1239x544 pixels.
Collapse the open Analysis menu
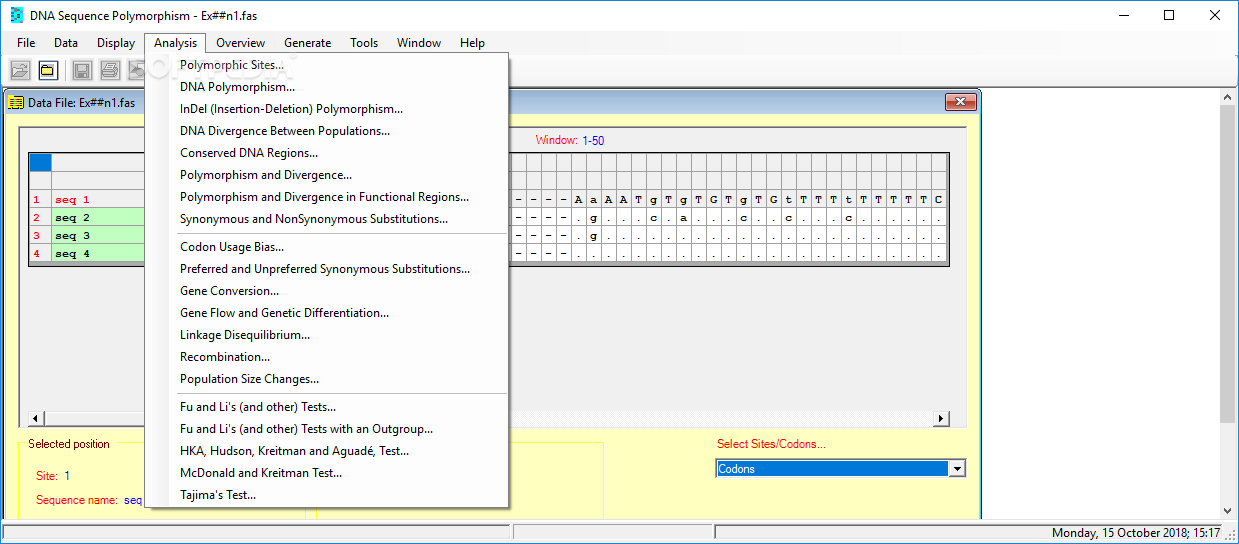[176, 43]
